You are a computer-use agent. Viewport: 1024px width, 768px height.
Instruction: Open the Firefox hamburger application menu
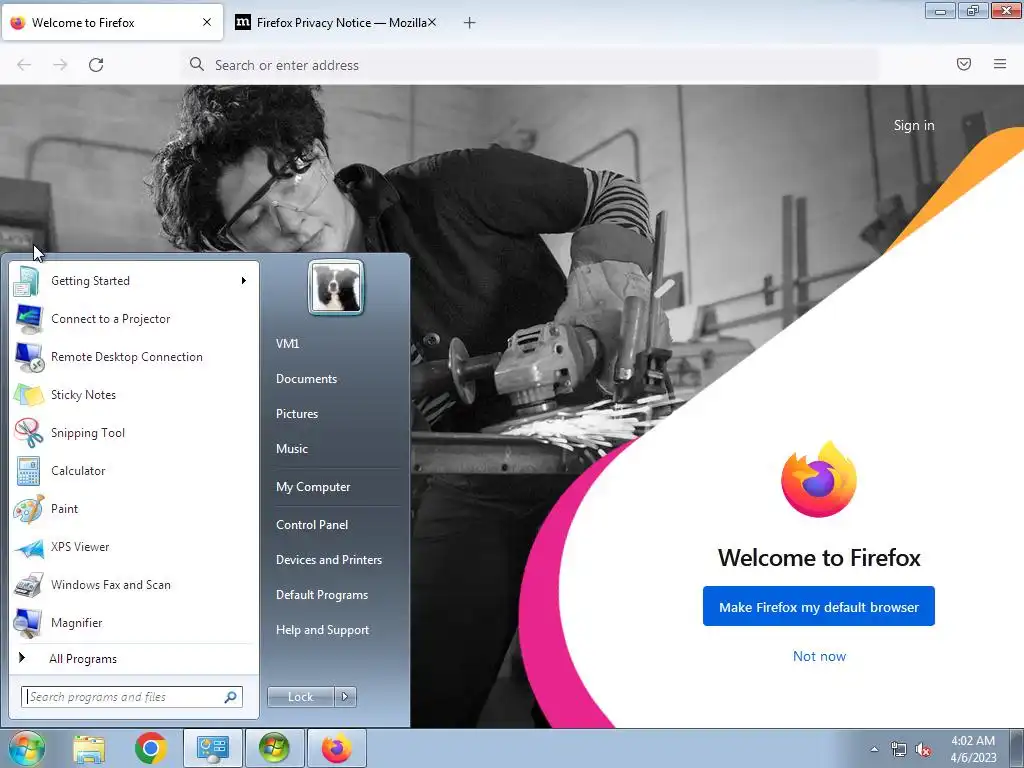pyautogui.click(x=1000, y=64)
